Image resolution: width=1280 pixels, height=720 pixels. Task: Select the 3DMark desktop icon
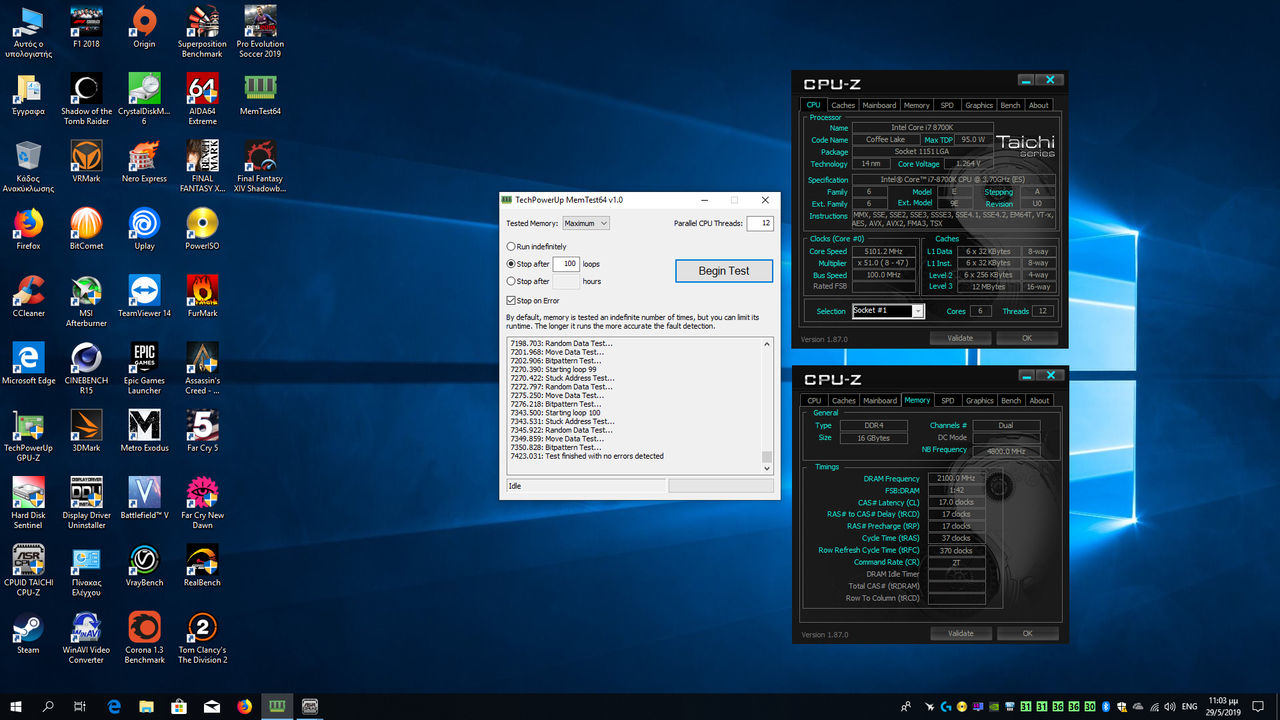pyautogui.click(x=86, y=431)
